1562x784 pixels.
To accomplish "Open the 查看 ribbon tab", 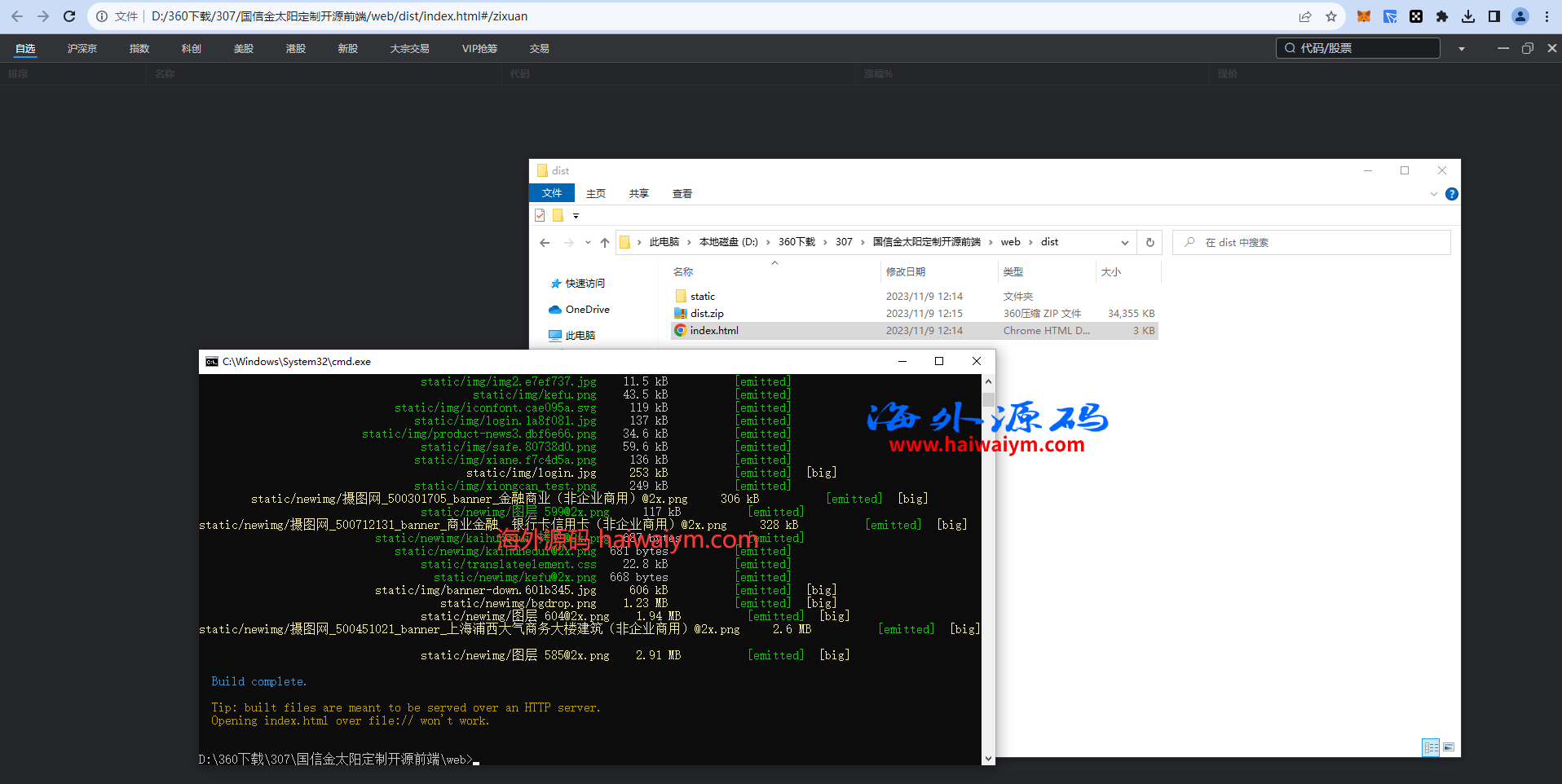I will 682,194.
